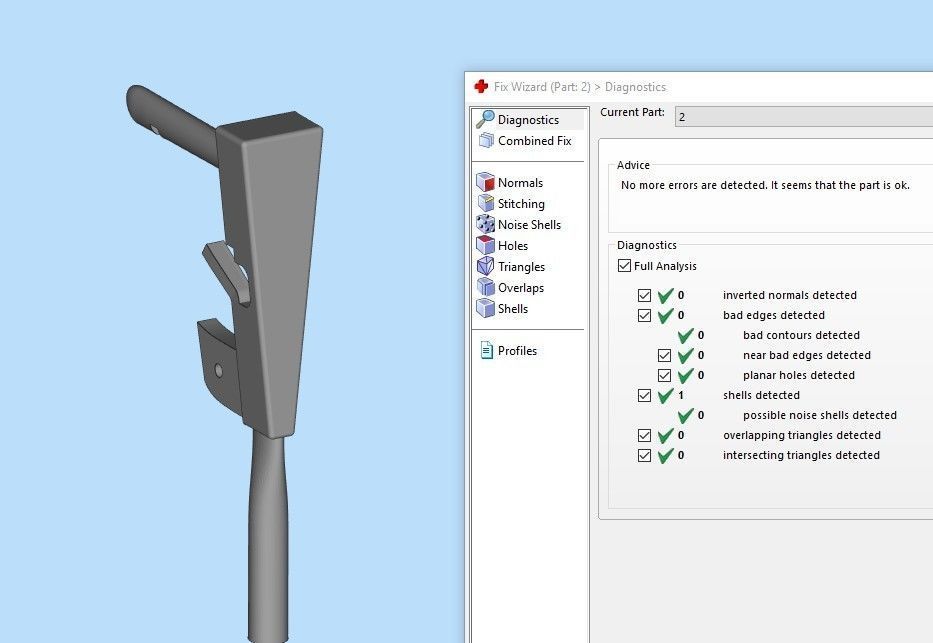Select Shells in the sidebar
Viewport: 933px width, 643px height.
click(x=513, y=309)
